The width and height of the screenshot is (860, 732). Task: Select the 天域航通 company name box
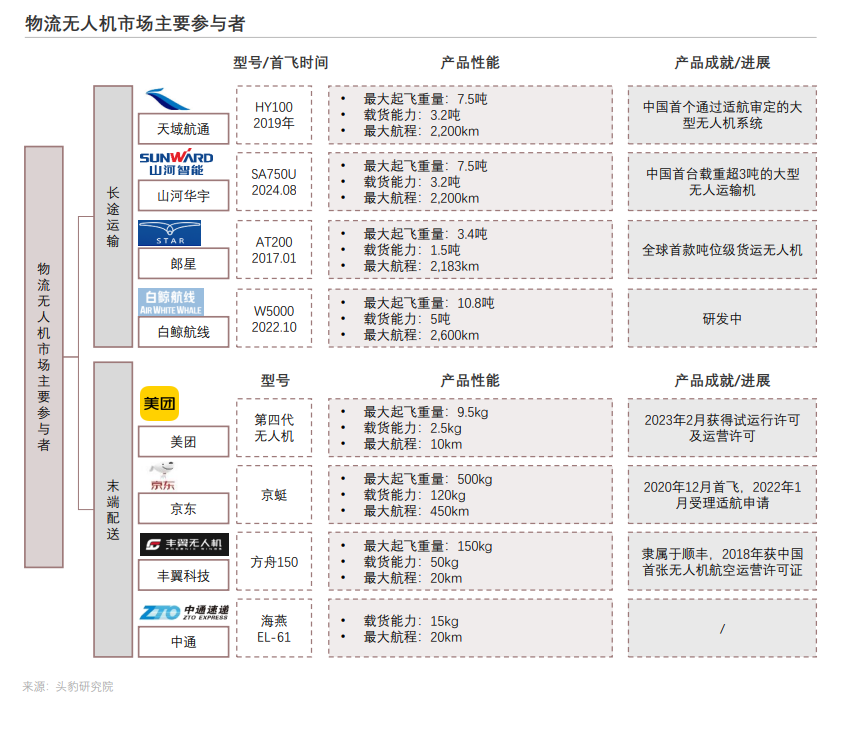click(x=183, y=129)
